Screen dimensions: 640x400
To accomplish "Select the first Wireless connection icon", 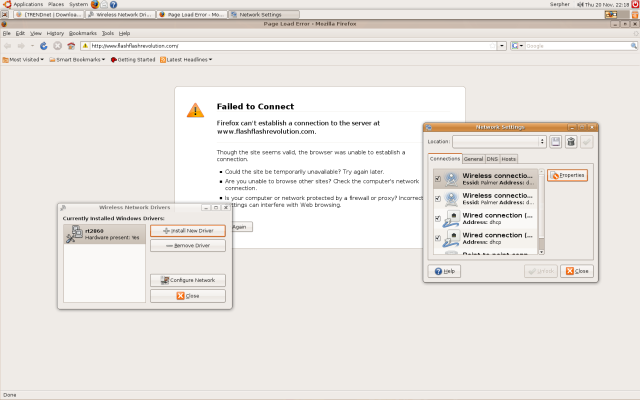I will [451, 179].
